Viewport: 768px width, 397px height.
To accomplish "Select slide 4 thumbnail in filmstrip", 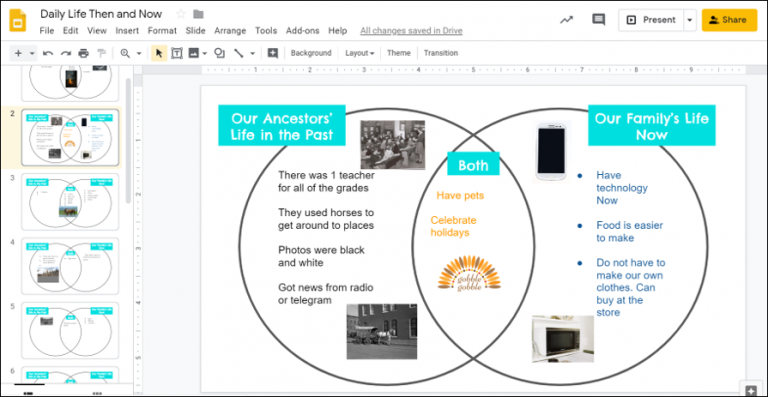I will coord(70,266).
